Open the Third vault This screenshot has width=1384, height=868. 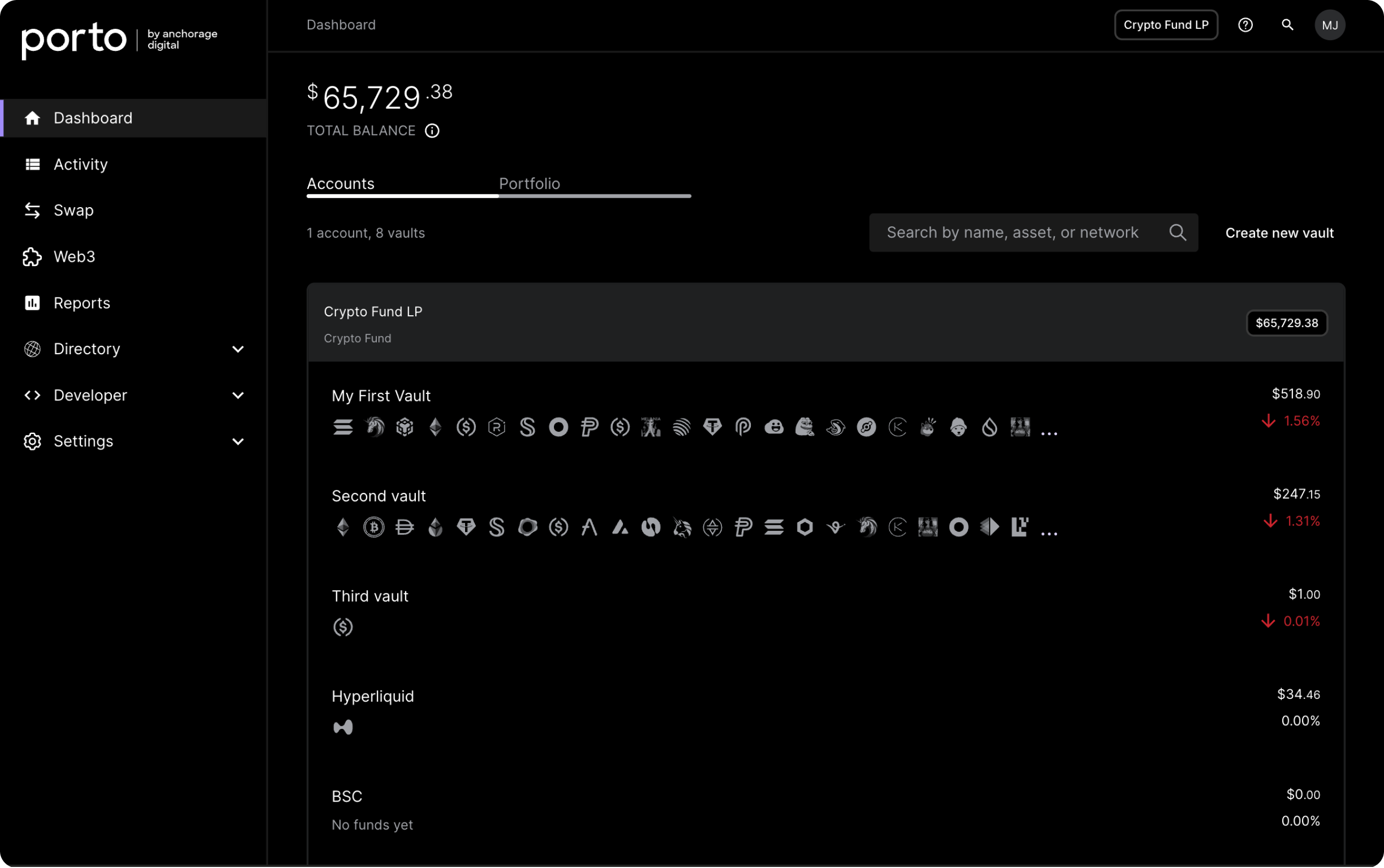pyautogui.click(x=370, y=596)
